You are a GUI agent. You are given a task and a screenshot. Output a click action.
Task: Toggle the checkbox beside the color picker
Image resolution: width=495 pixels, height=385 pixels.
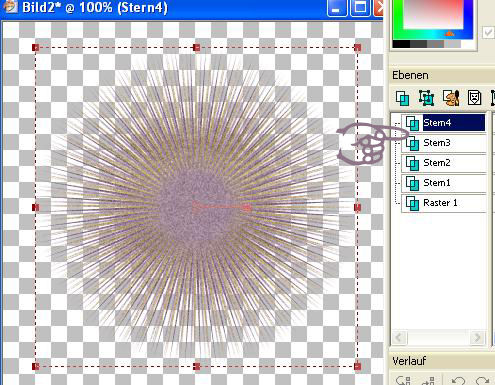[x=488, y=33]
